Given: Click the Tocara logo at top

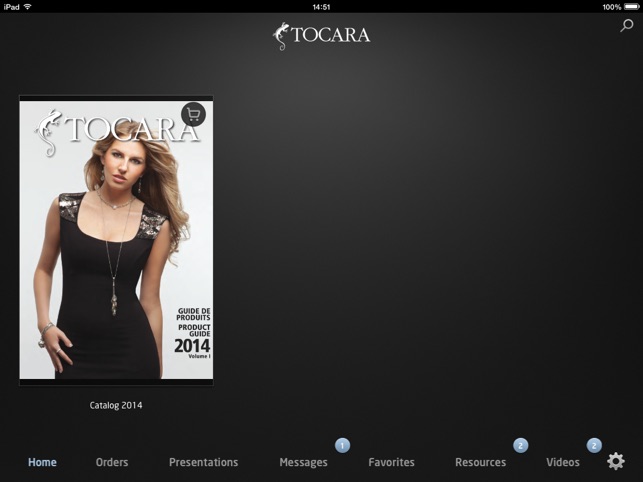Looking at the screenshot, I should click(322, 36).
